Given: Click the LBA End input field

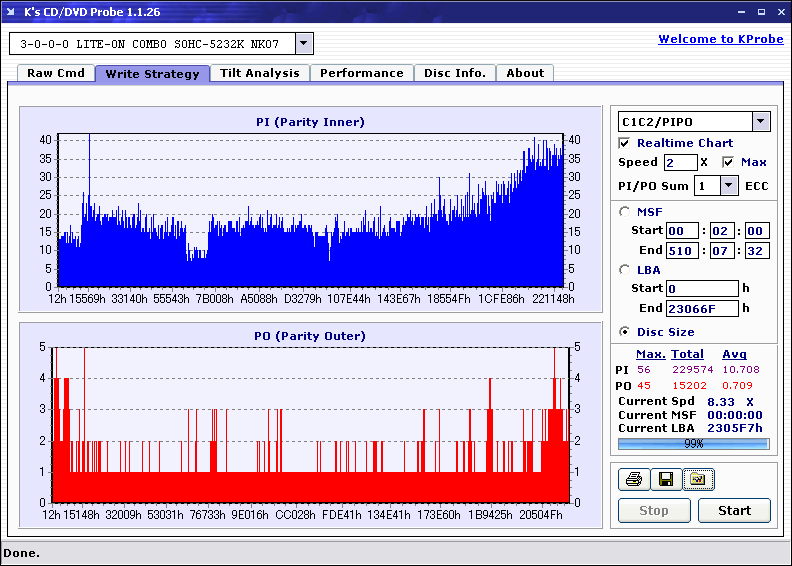Looking at the screenshot, I should (702, 308).
